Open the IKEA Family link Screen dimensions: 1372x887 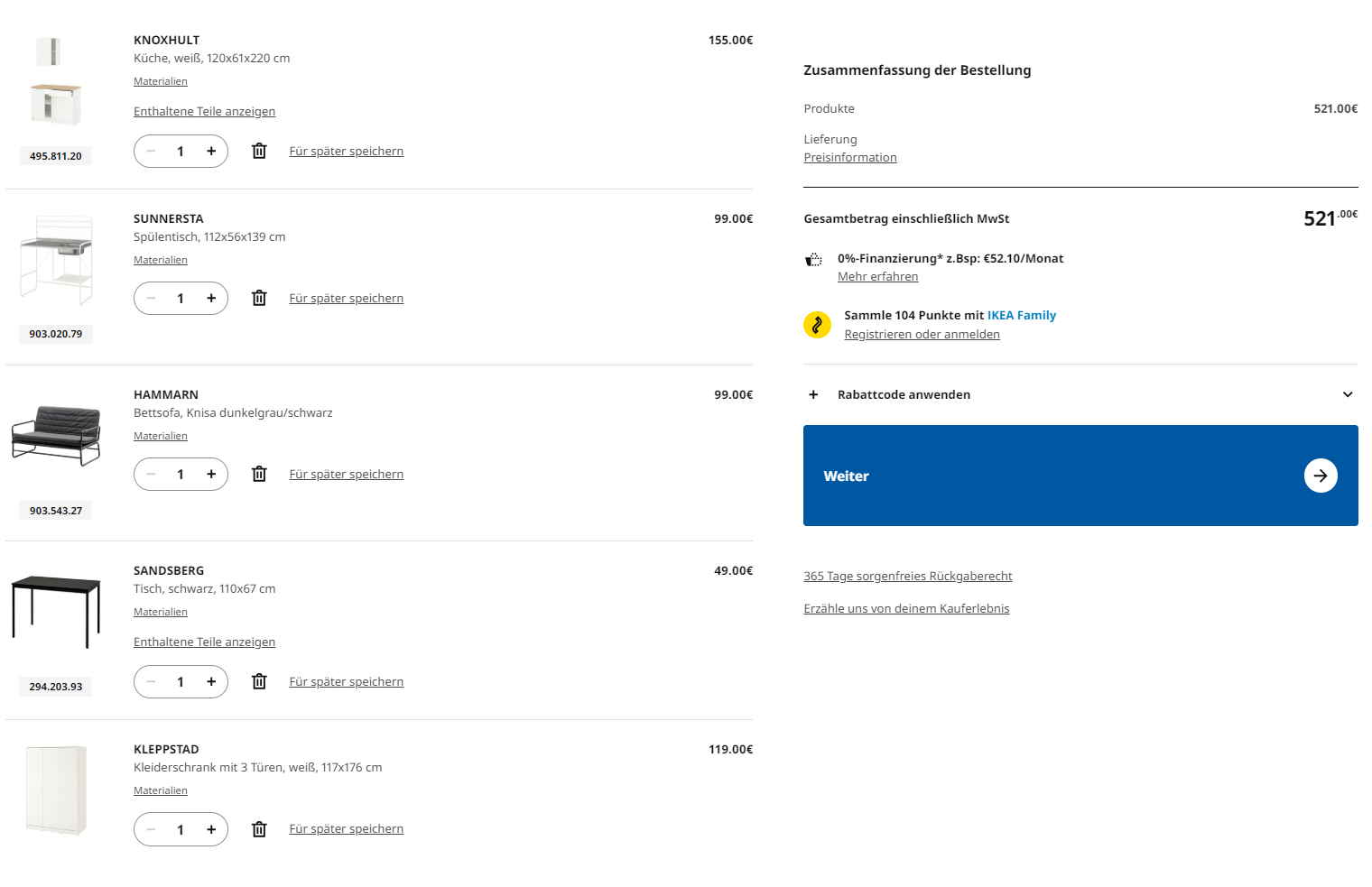coord(1021,315)
